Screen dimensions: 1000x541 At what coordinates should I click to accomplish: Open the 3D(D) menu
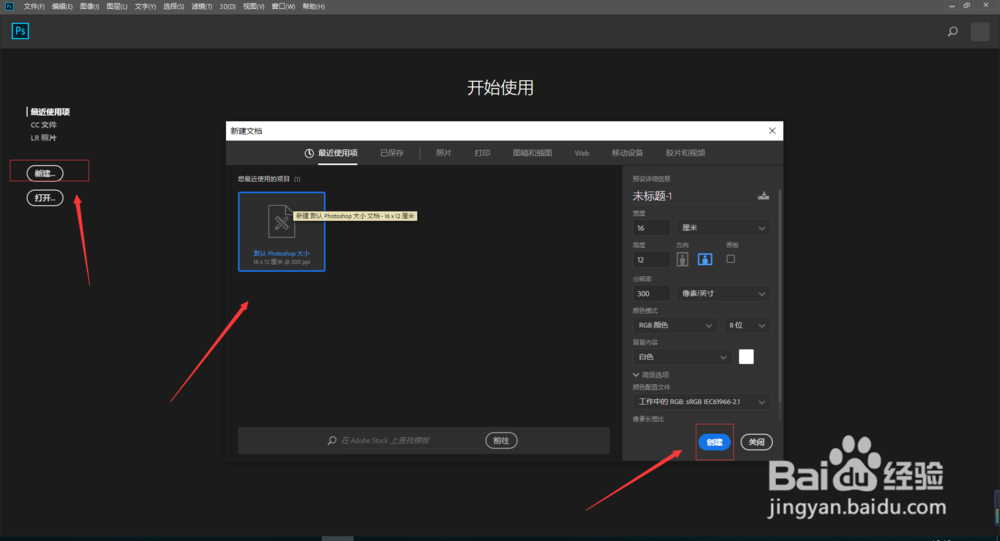(x=228, y=6)
